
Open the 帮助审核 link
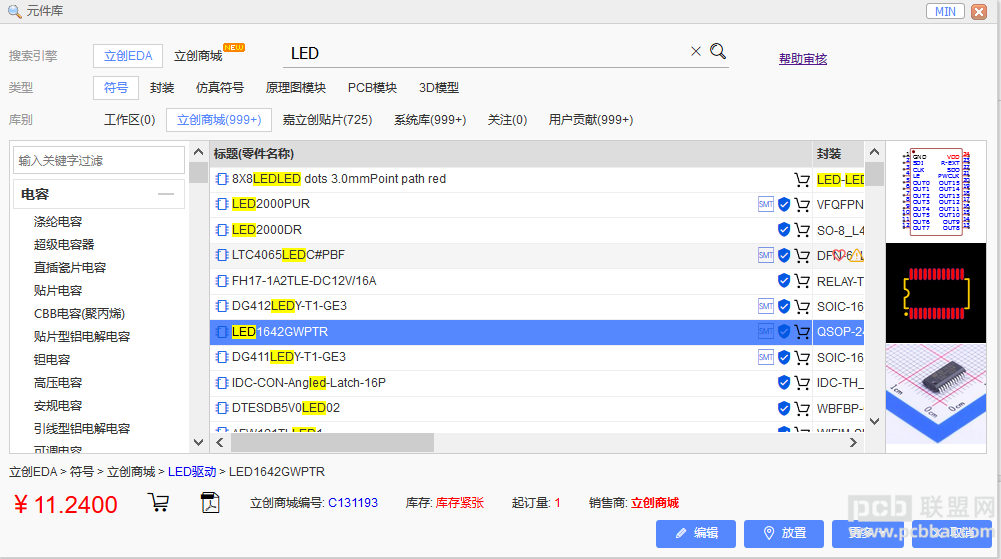(x=803, y=59)
